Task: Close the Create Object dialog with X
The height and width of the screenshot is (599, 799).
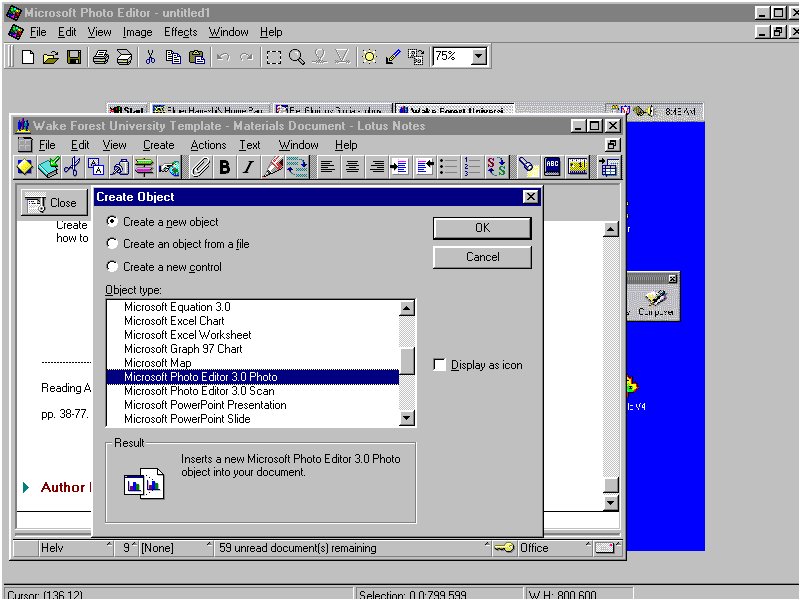Action: pos(530,197)
